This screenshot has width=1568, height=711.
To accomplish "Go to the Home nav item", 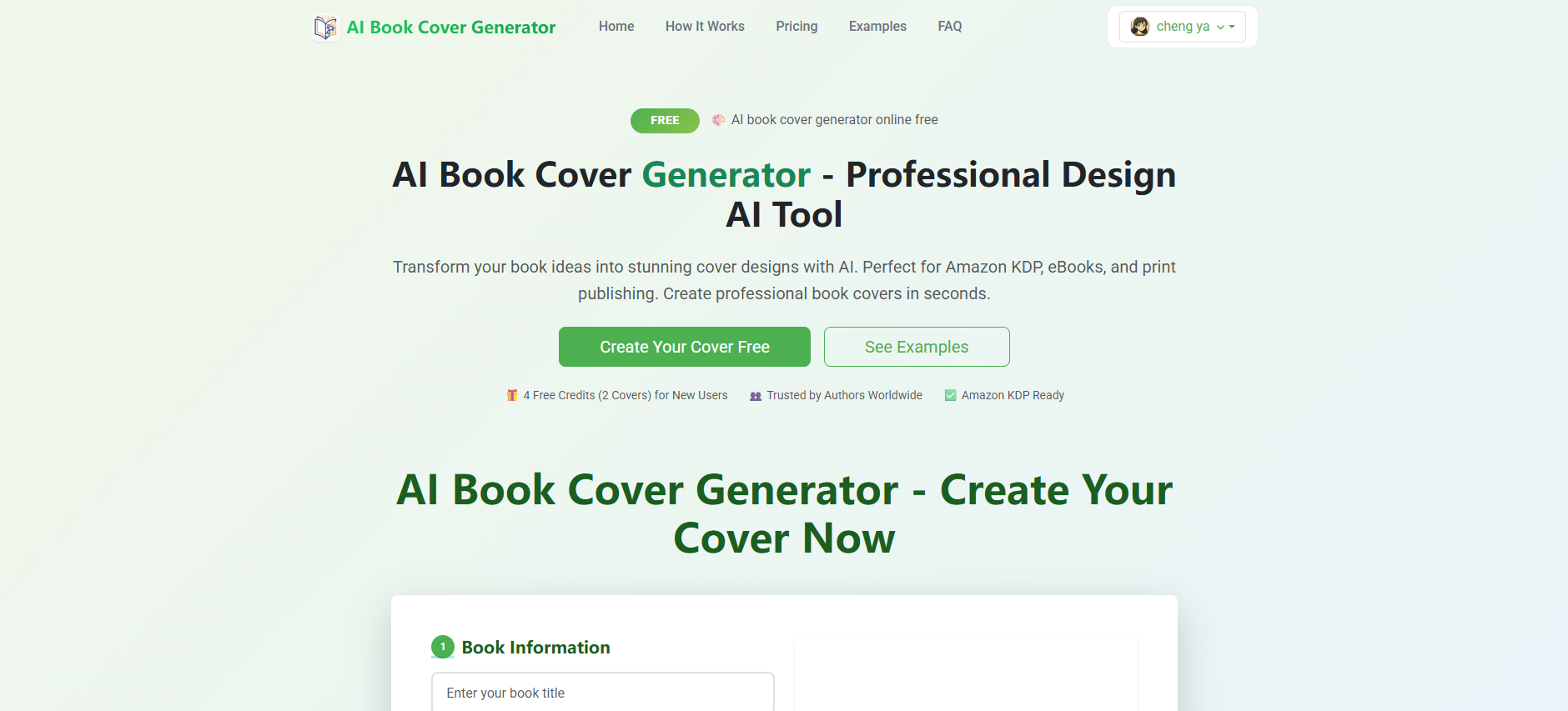I will (x=616, y=27).
